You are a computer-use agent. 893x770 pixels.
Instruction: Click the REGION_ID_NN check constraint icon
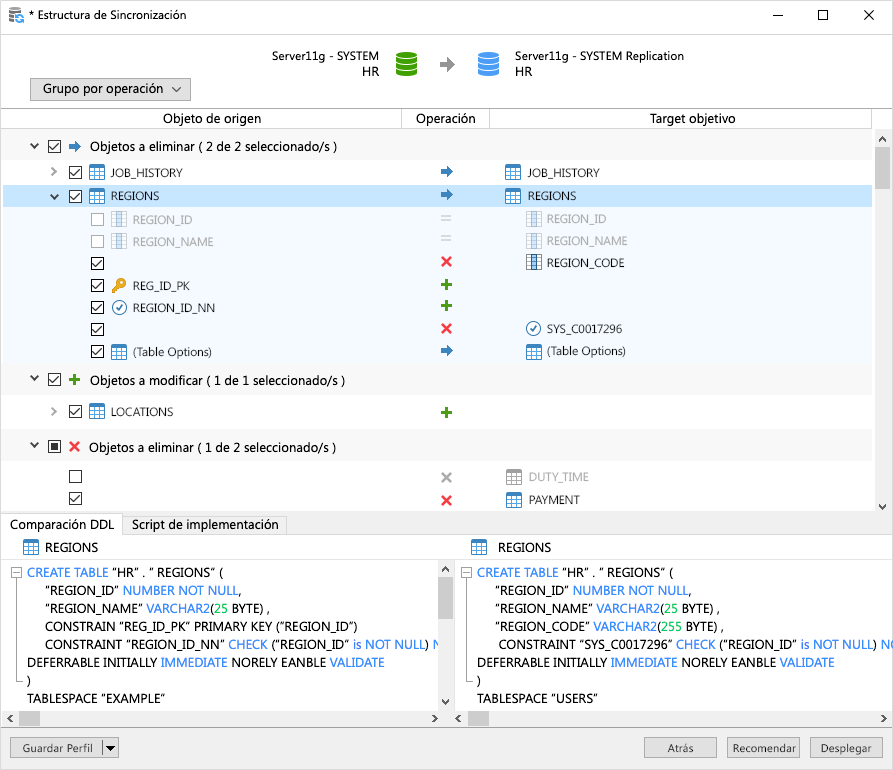[120, 307]
